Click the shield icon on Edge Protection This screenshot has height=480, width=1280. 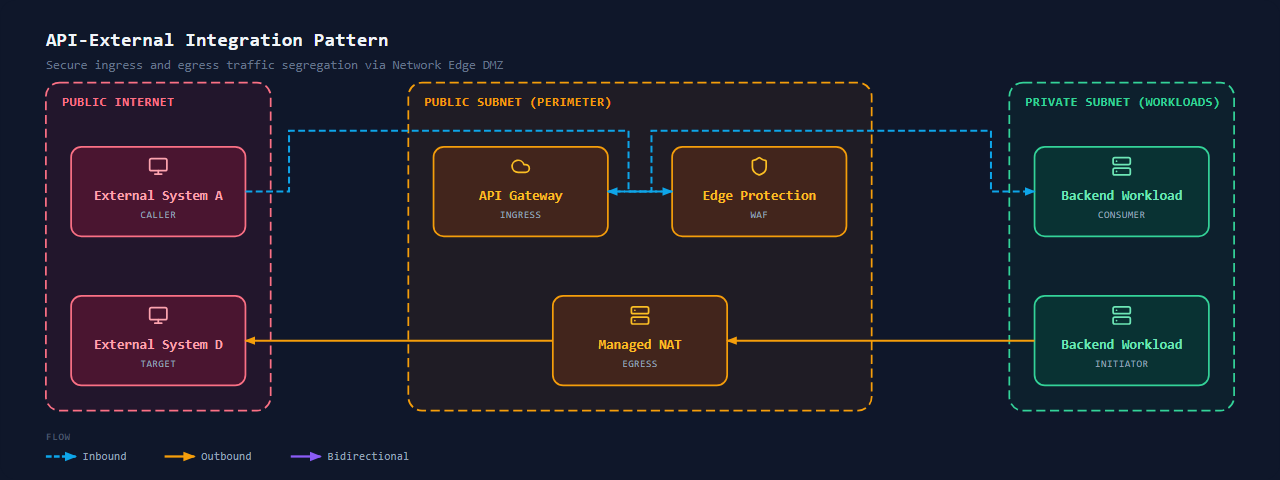[759, 166]
